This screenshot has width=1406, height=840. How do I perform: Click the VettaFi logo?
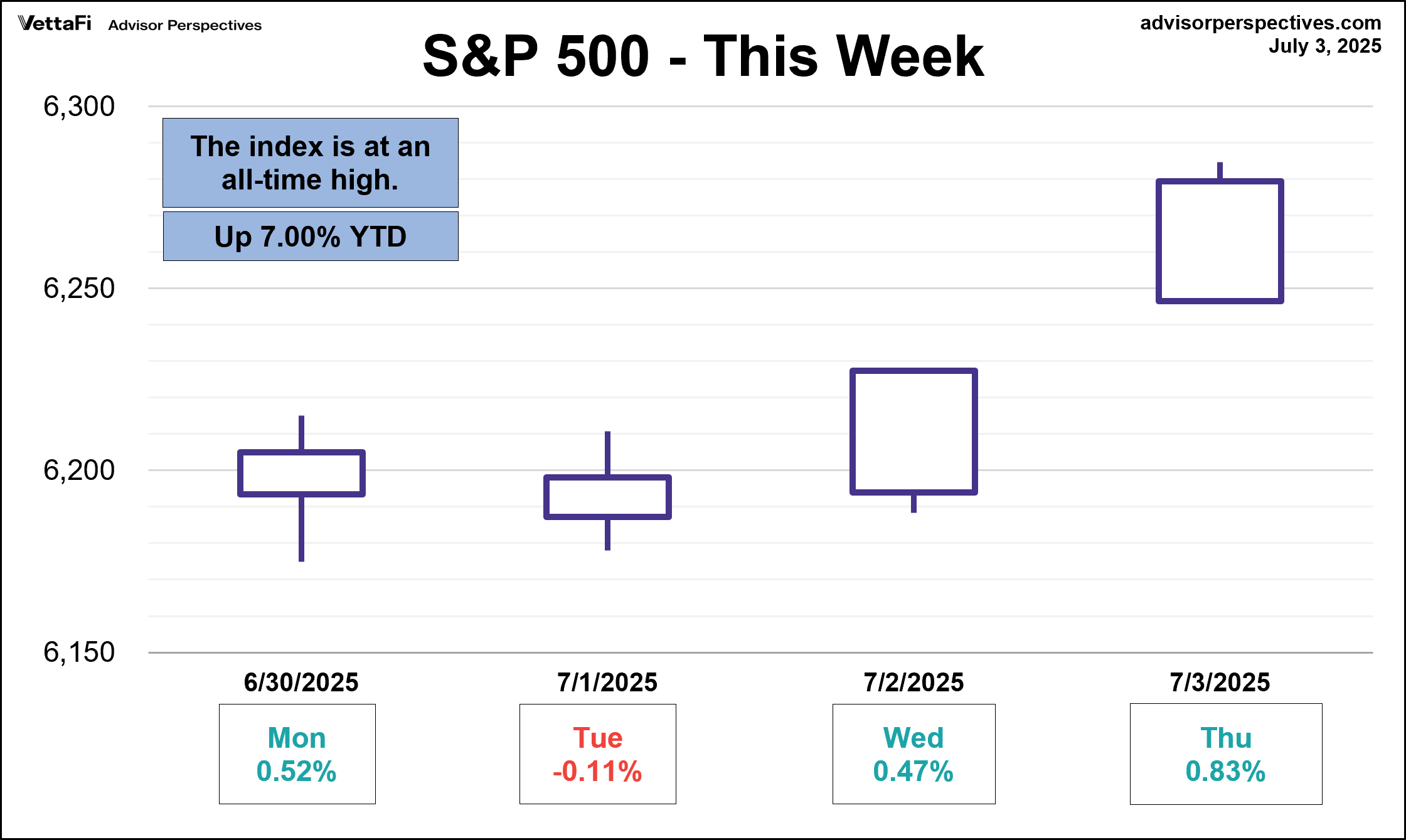click(x=55, y=24)
